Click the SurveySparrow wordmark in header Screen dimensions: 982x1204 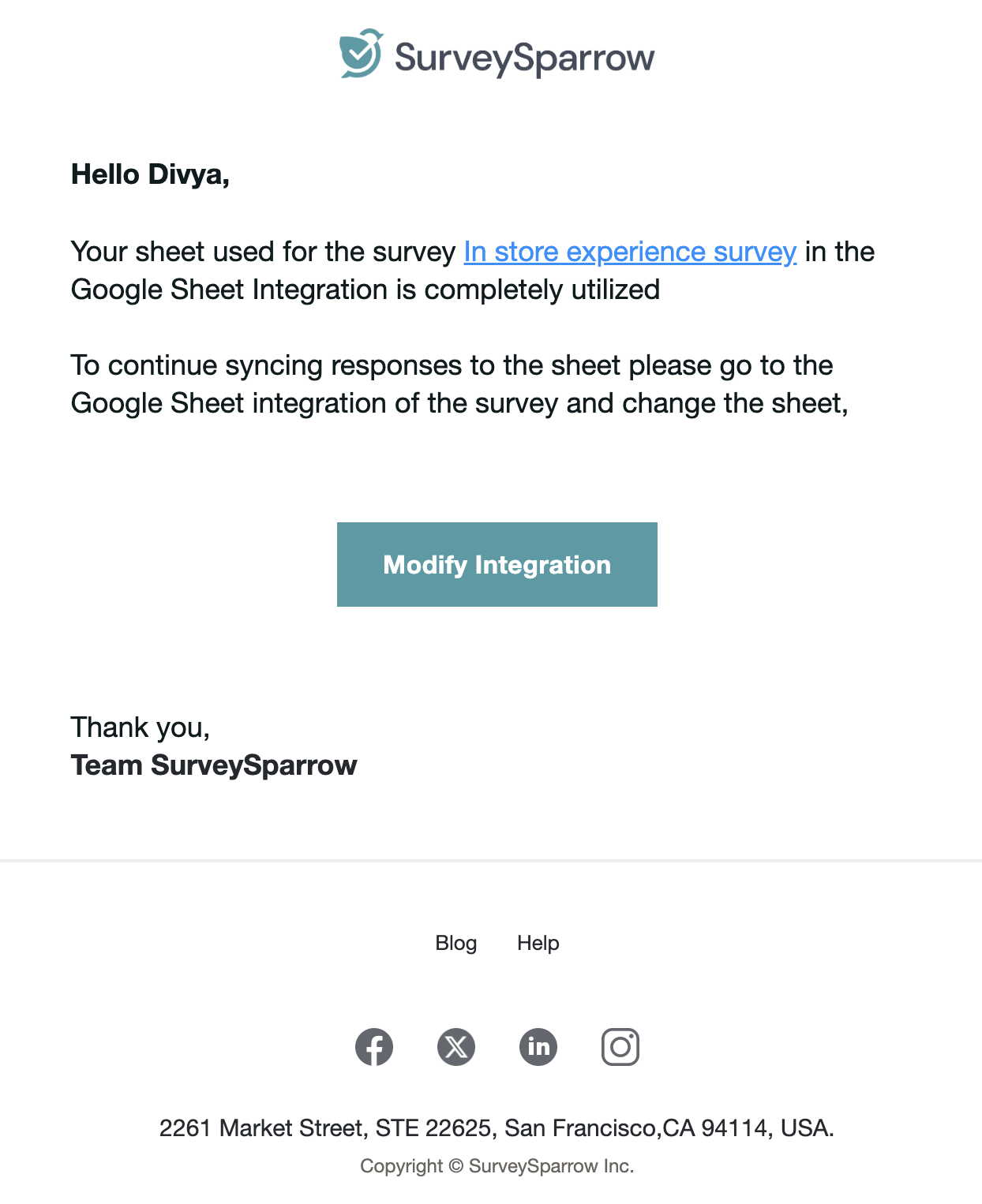[524, 58]
